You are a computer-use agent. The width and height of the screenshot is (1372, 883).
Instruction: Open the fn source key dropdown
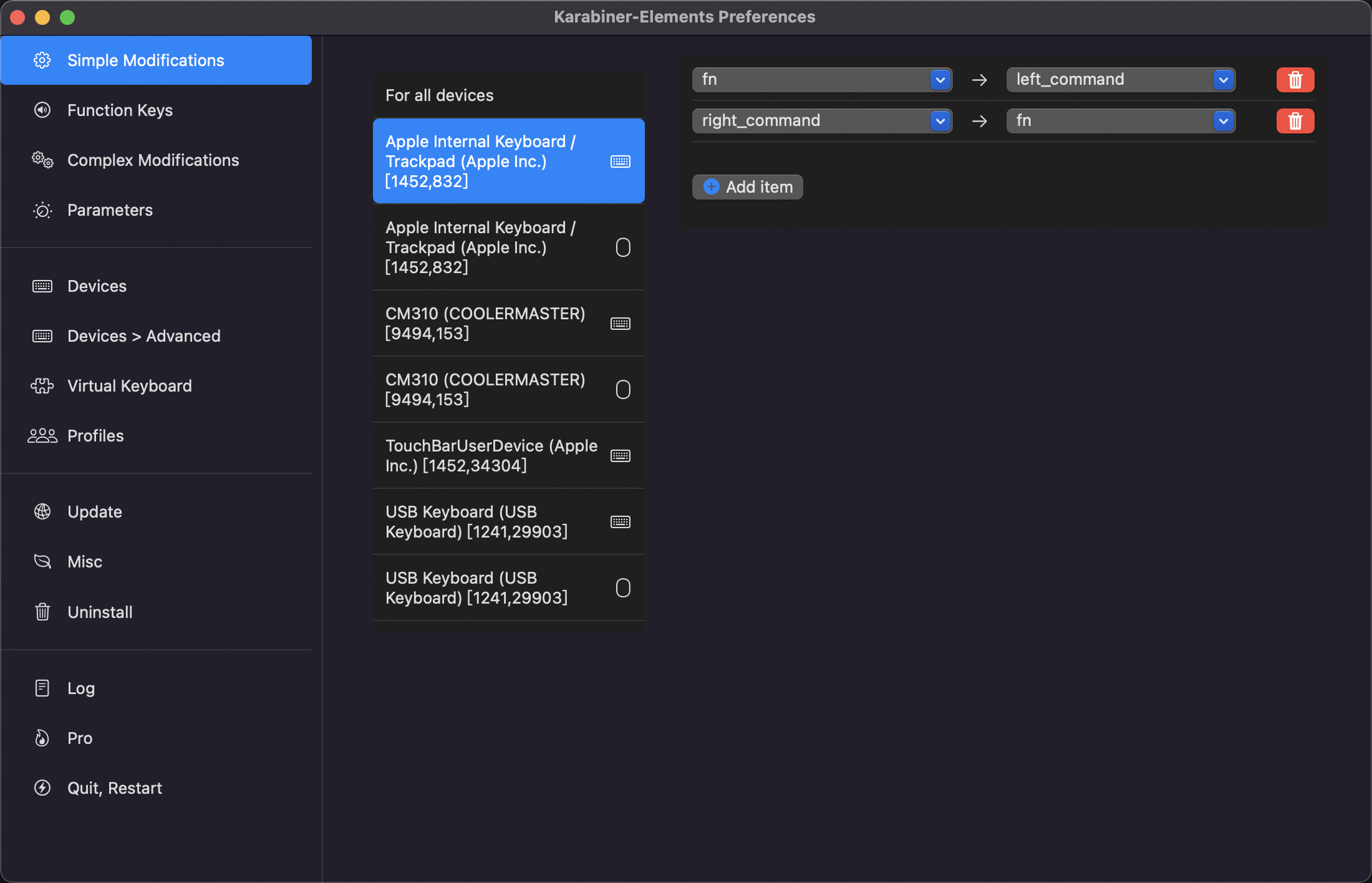(822, 80)
